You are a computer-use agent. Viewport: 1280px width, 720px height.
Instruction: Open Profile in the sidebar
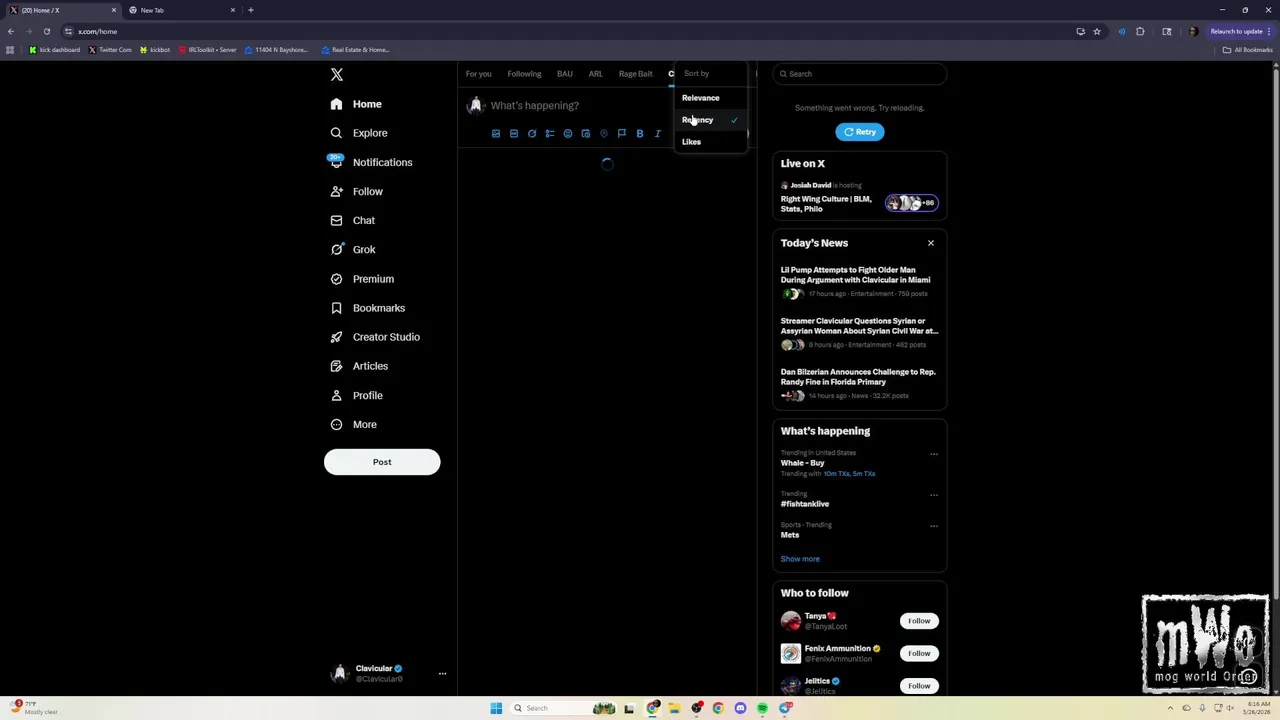click(356, 395)
